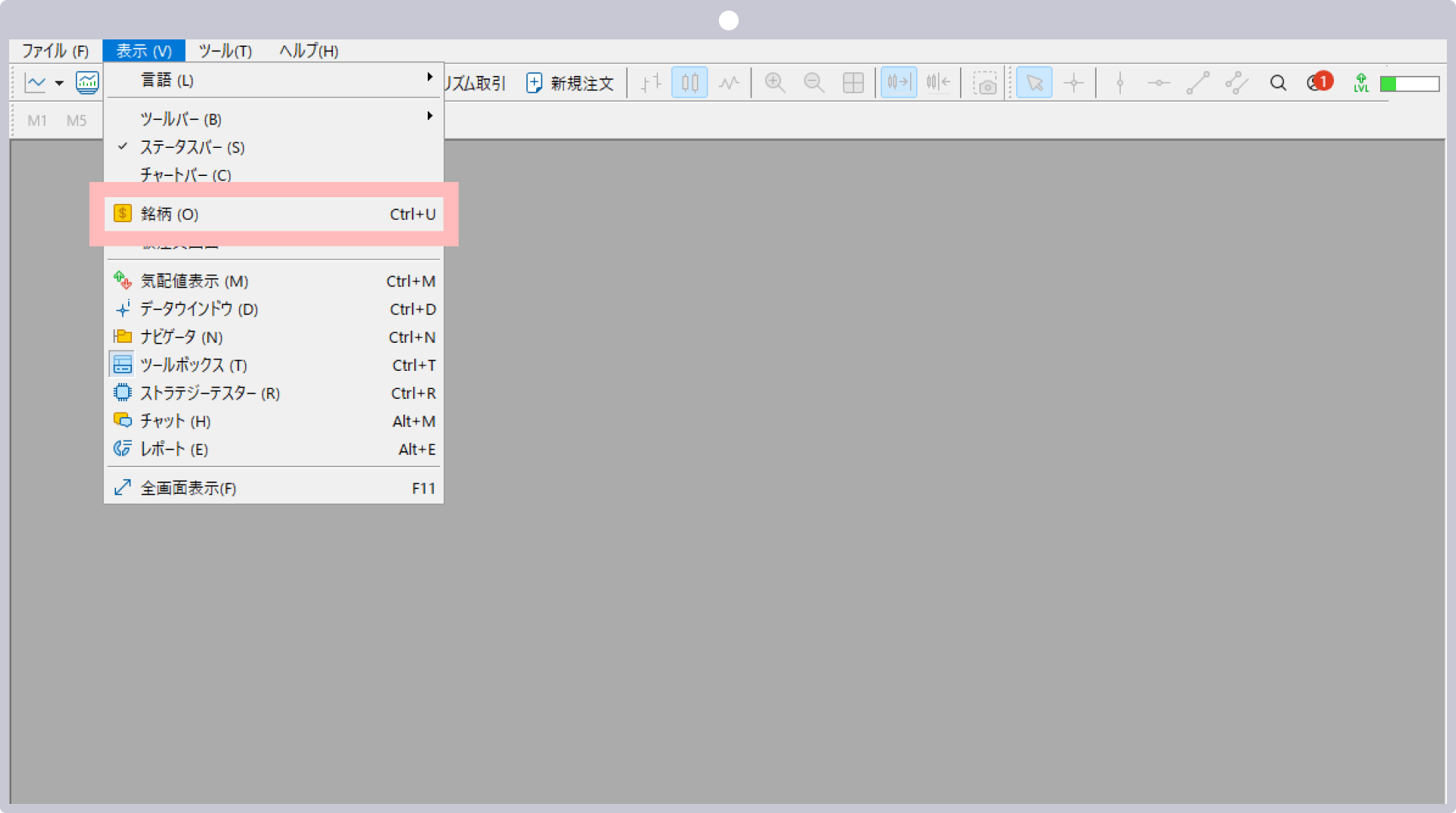The height and width of the screenshot is (813, 1456).
Task: Click the fullscreen diagonal arrow icon
Action: pos(122,488)
